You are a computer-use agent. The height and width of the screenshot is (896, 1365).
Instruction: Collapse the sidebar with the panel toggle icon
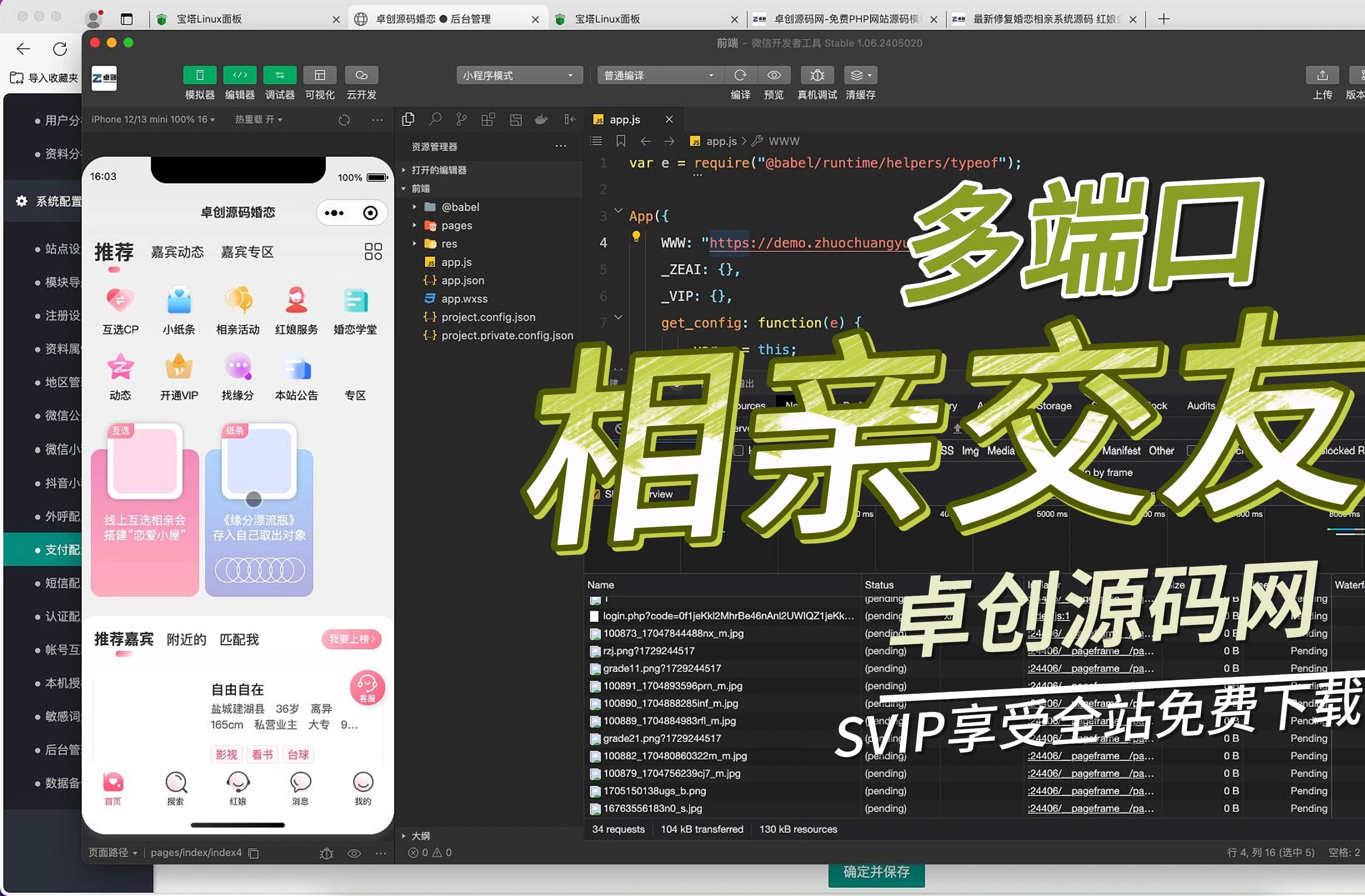coord(569,119)
